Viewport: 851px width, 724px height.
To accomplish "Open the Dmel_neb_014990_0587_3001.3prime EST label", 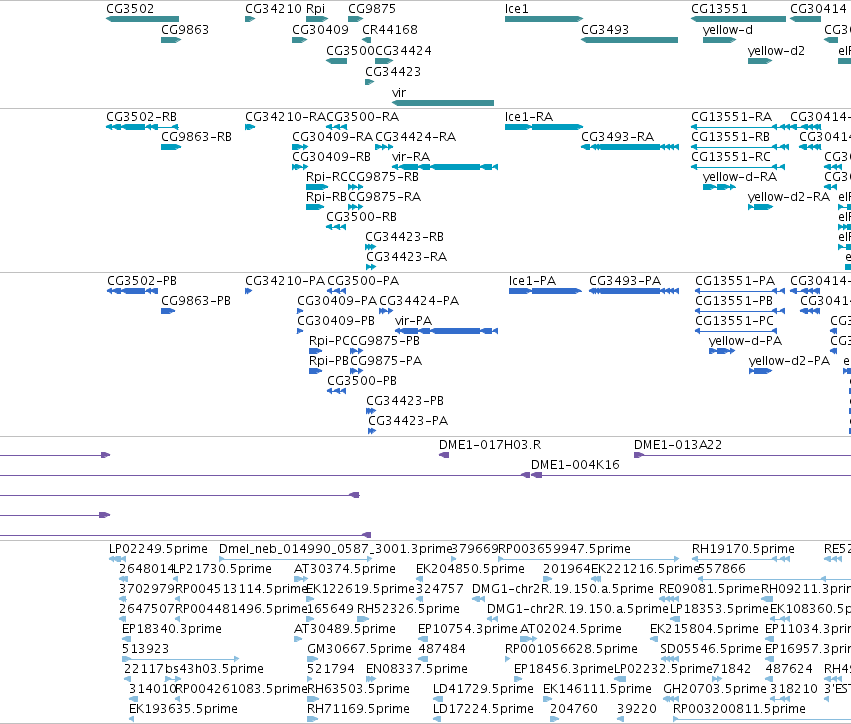I will pyautogui.click(x=335, y=549).
